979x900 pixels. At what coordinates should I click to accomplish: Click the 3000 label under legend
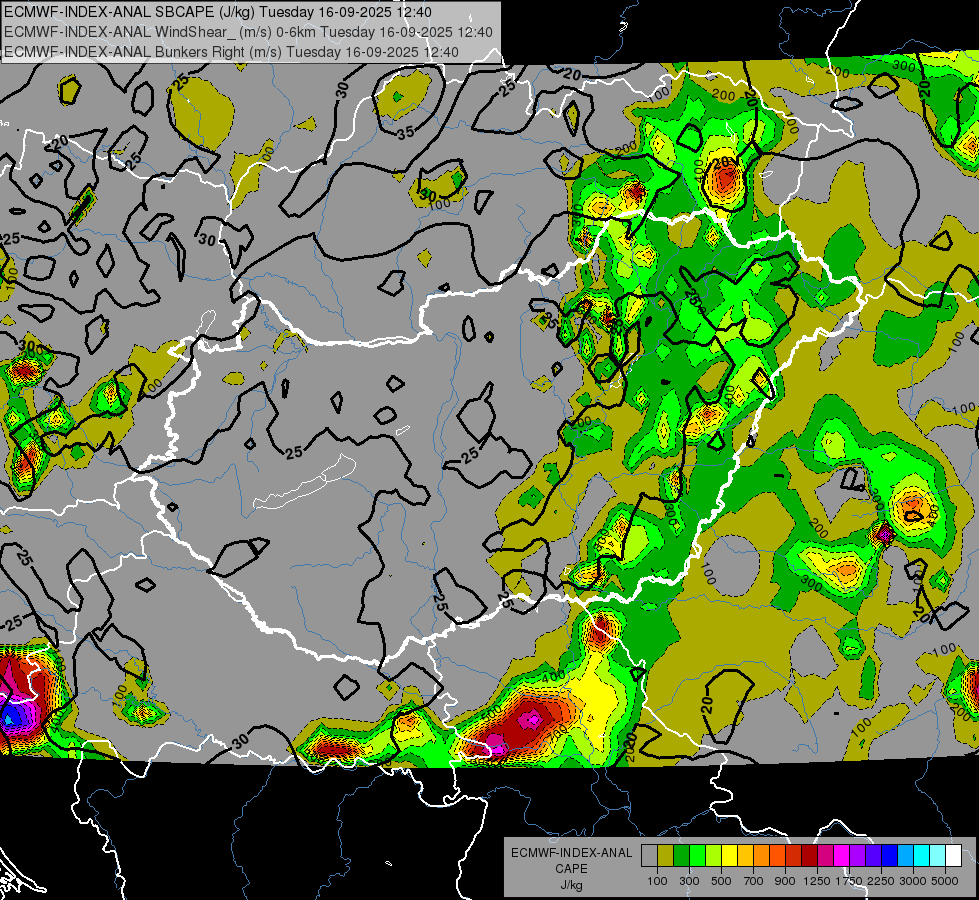913,881
